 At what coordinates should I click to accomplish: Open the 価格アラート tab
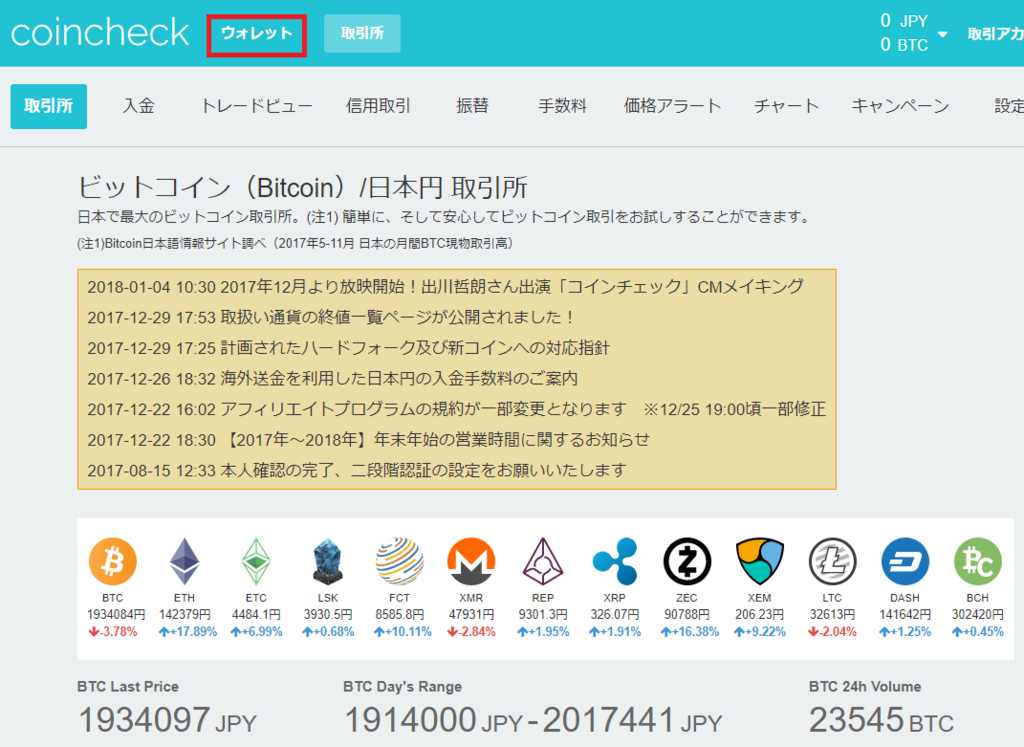coord(673,106)
